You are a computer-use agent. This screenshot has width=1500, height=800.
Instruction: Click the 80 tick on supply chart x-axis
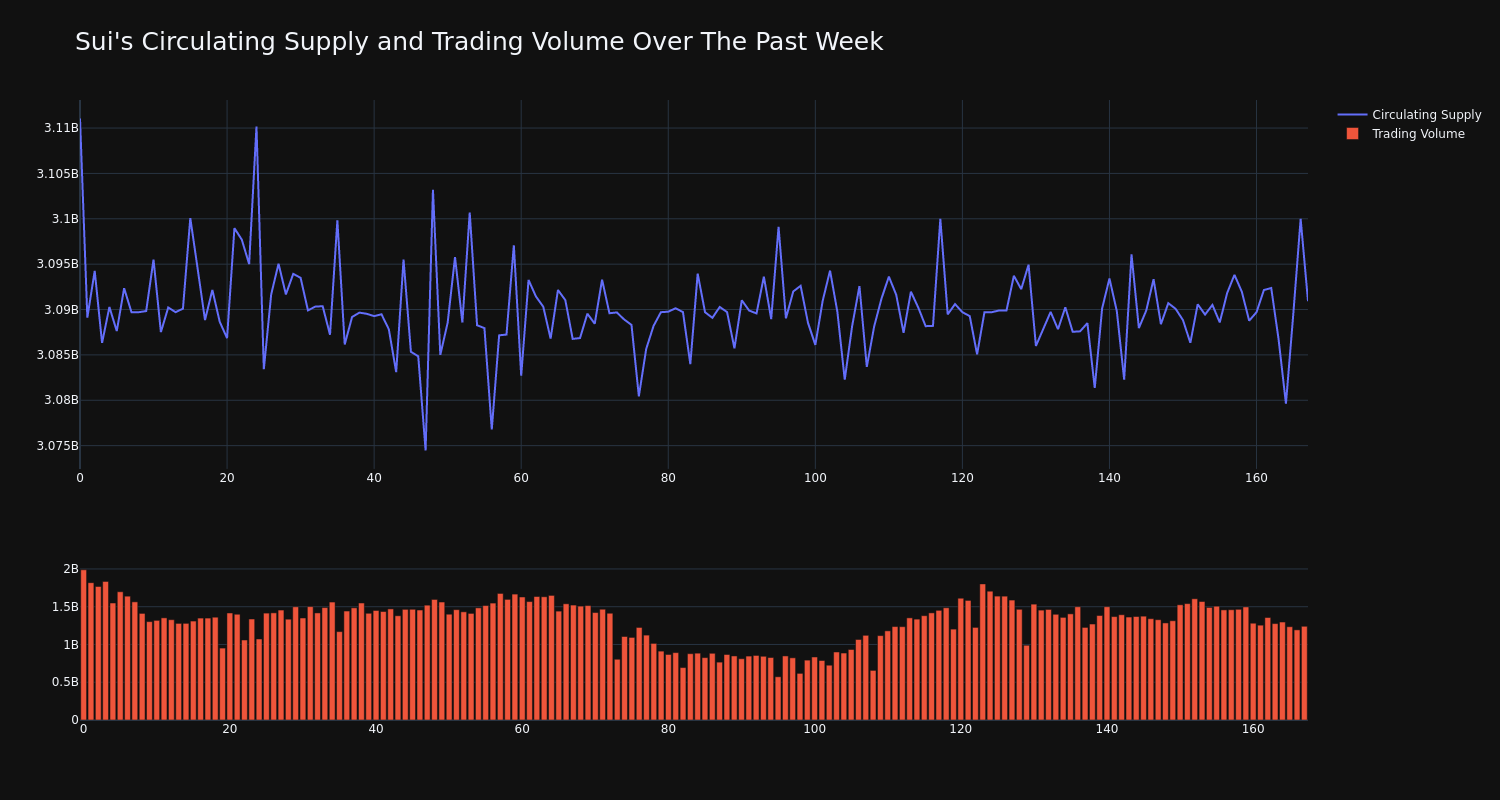click(668, 478)
